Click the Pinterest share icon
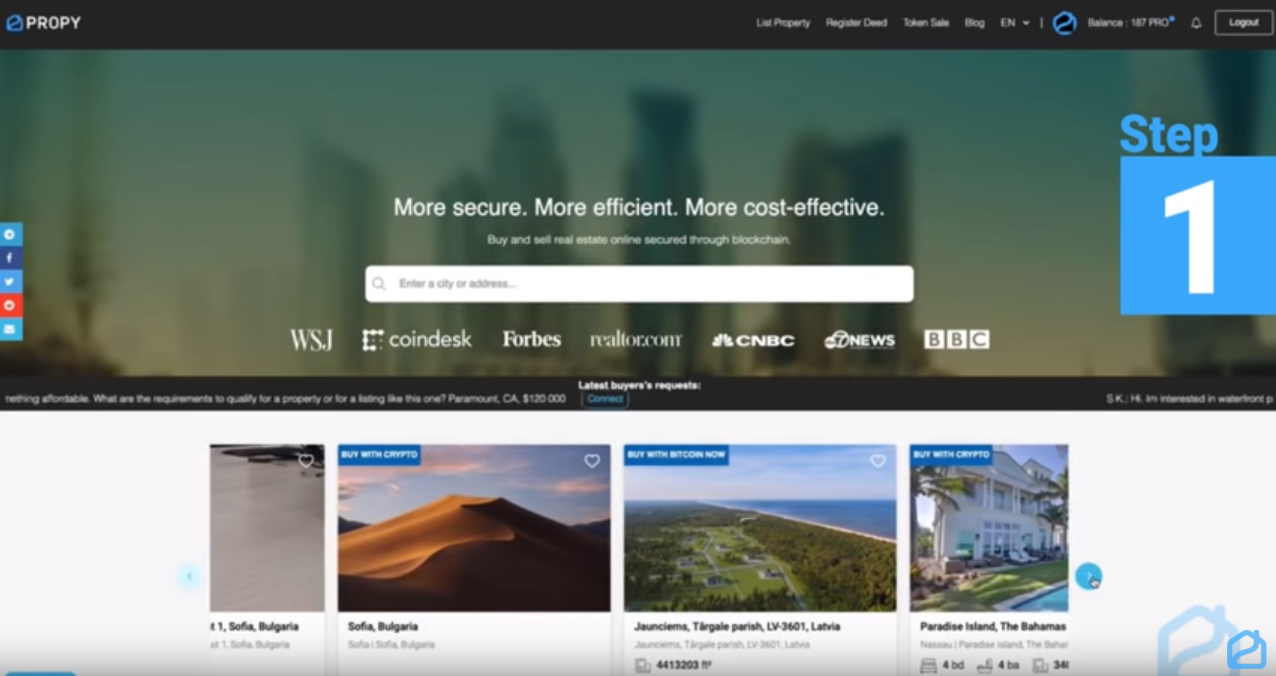The height and width of the screenshot is (676, 1276). 10,305
